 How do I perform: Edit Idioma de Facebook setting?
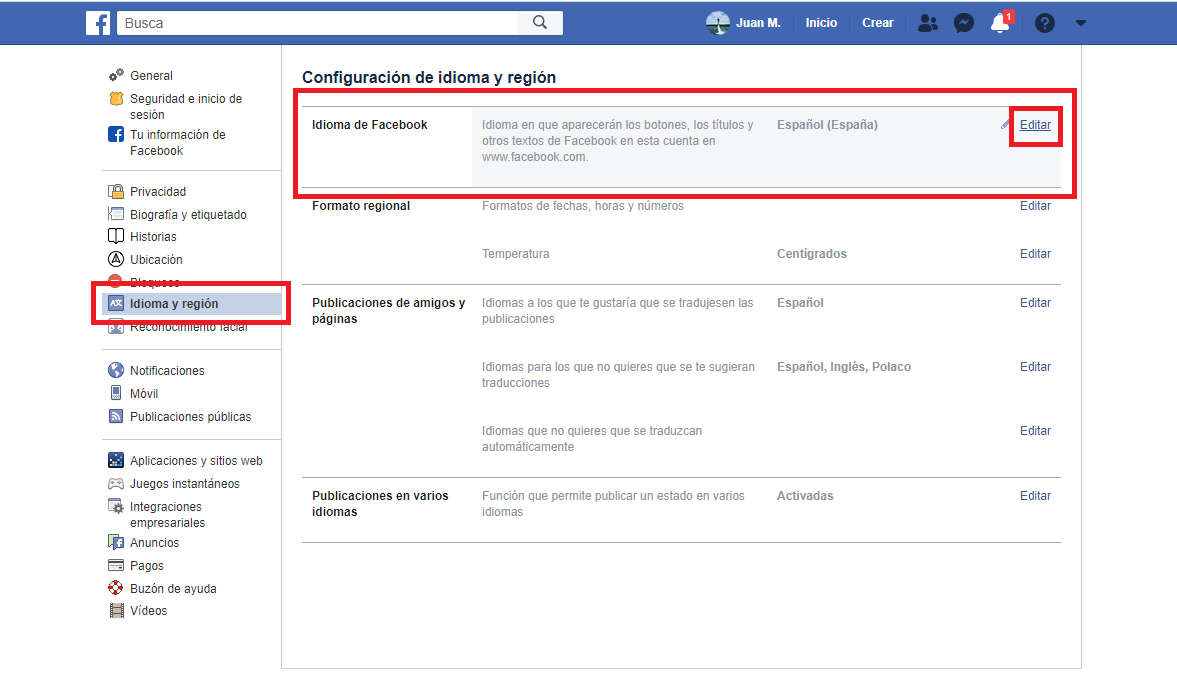(x=1035, y=125)
